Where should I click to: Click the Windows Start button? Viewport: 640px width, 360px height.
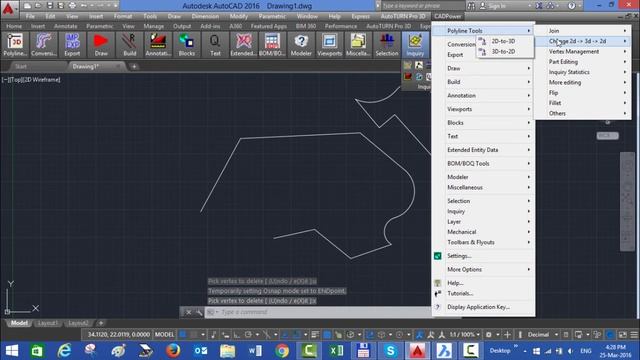pyautogui.click(x=12, y=351)
